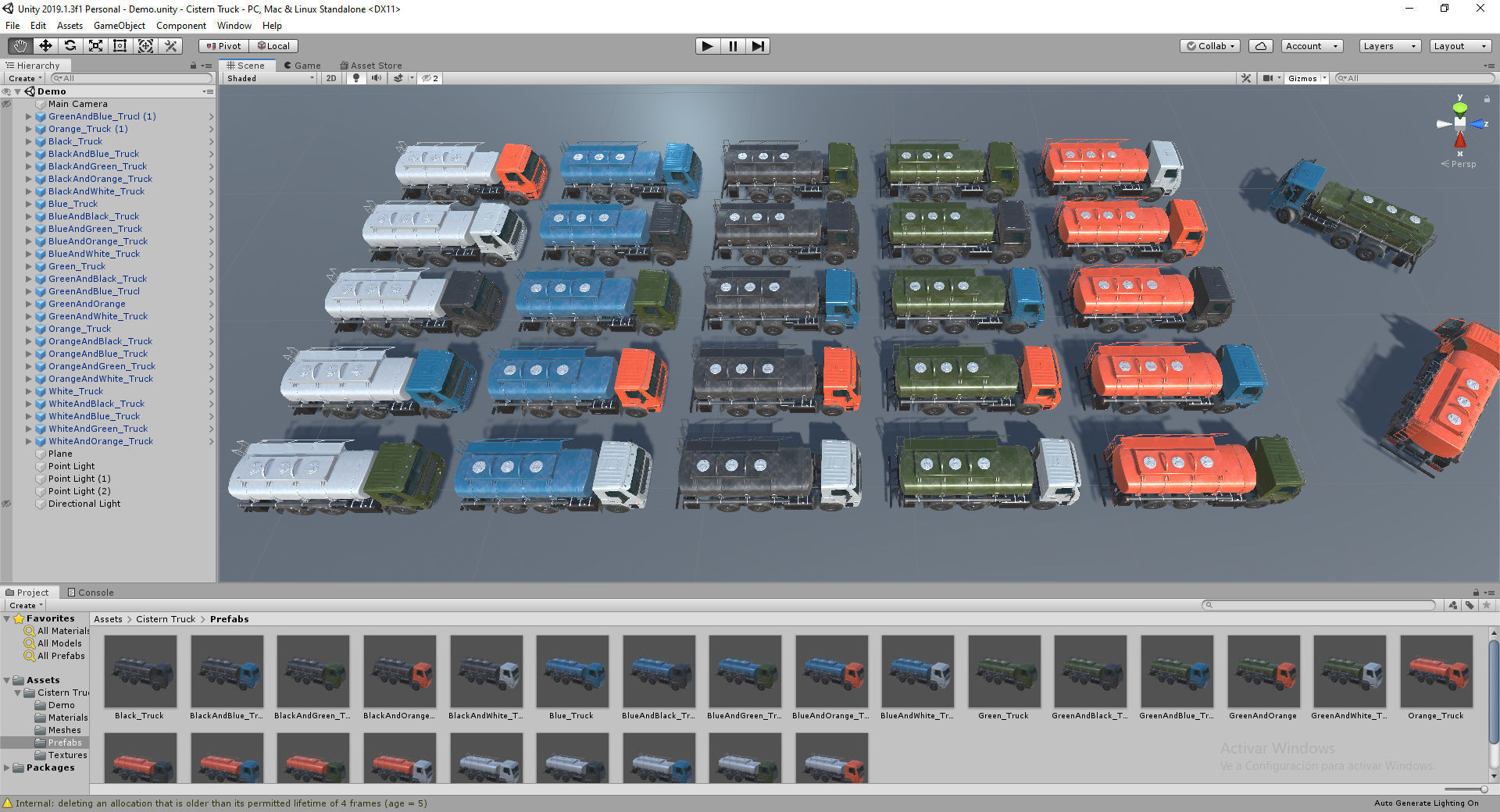Open Shaded draw mode dropdown

[x=270, y=78]
